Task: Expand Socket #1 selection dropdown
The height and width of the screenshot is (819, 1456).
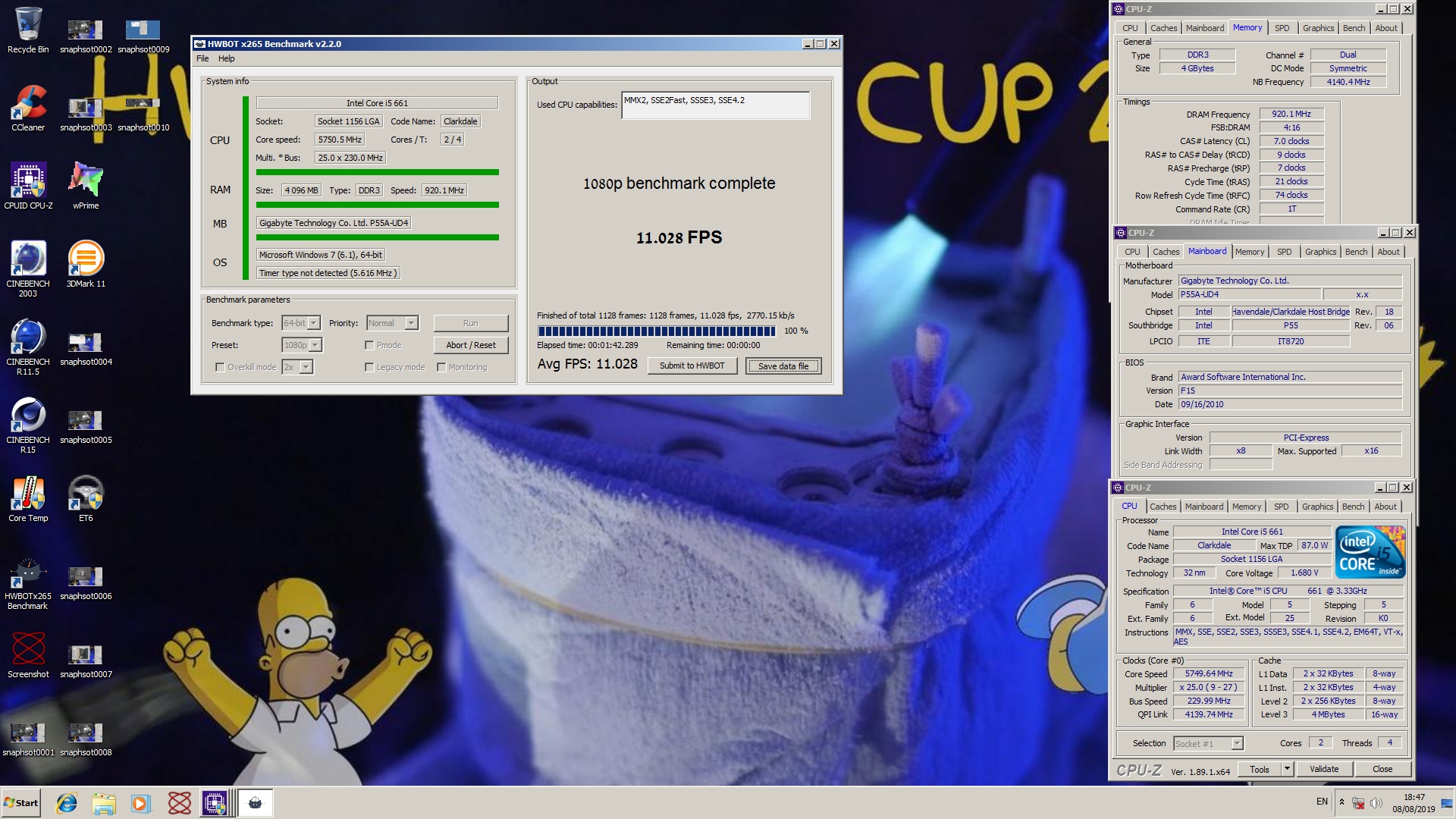Action: [x=1237, y=744]
